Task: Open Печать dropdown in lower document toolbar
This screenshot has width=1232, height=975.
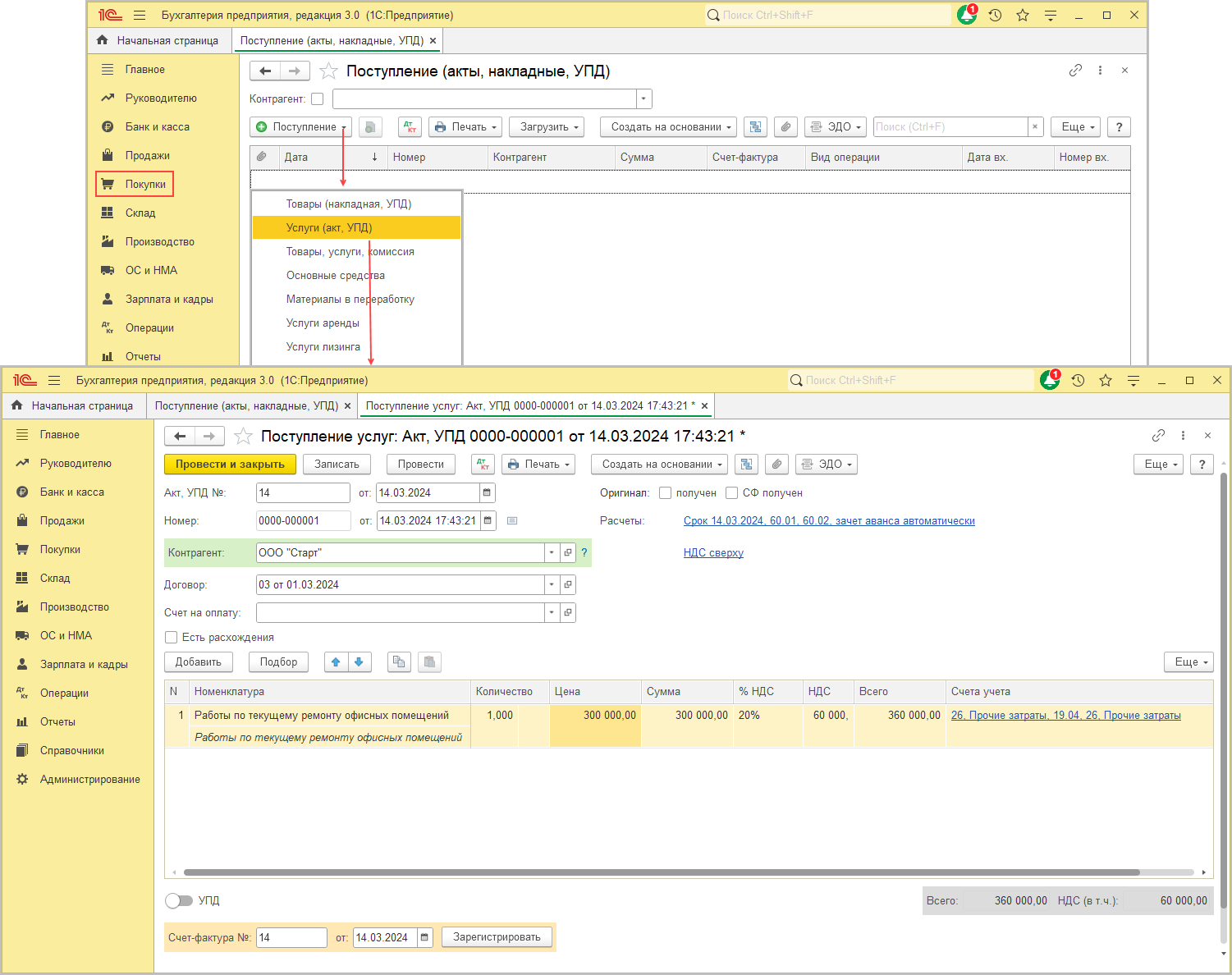Action: point(538,465)
